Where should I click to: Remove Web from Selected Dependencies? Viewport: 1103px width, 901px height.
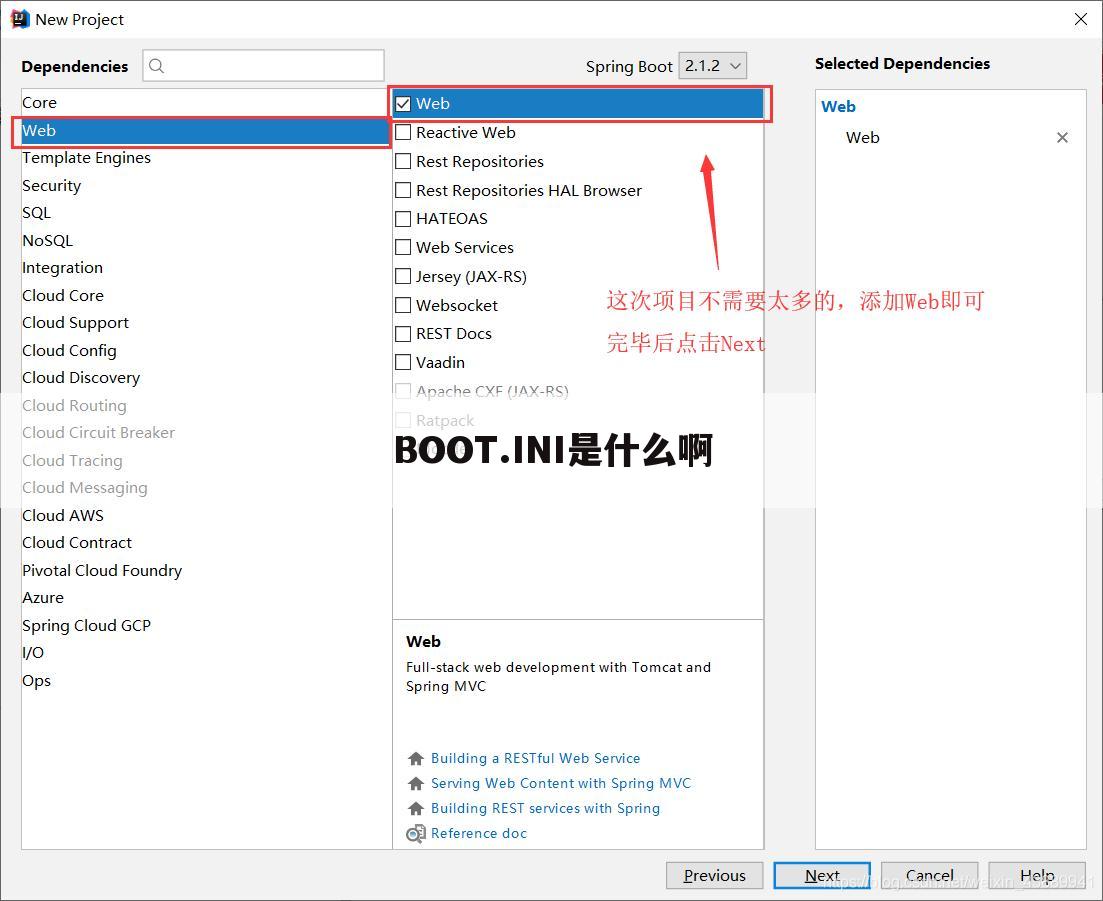coord(1062,138)
